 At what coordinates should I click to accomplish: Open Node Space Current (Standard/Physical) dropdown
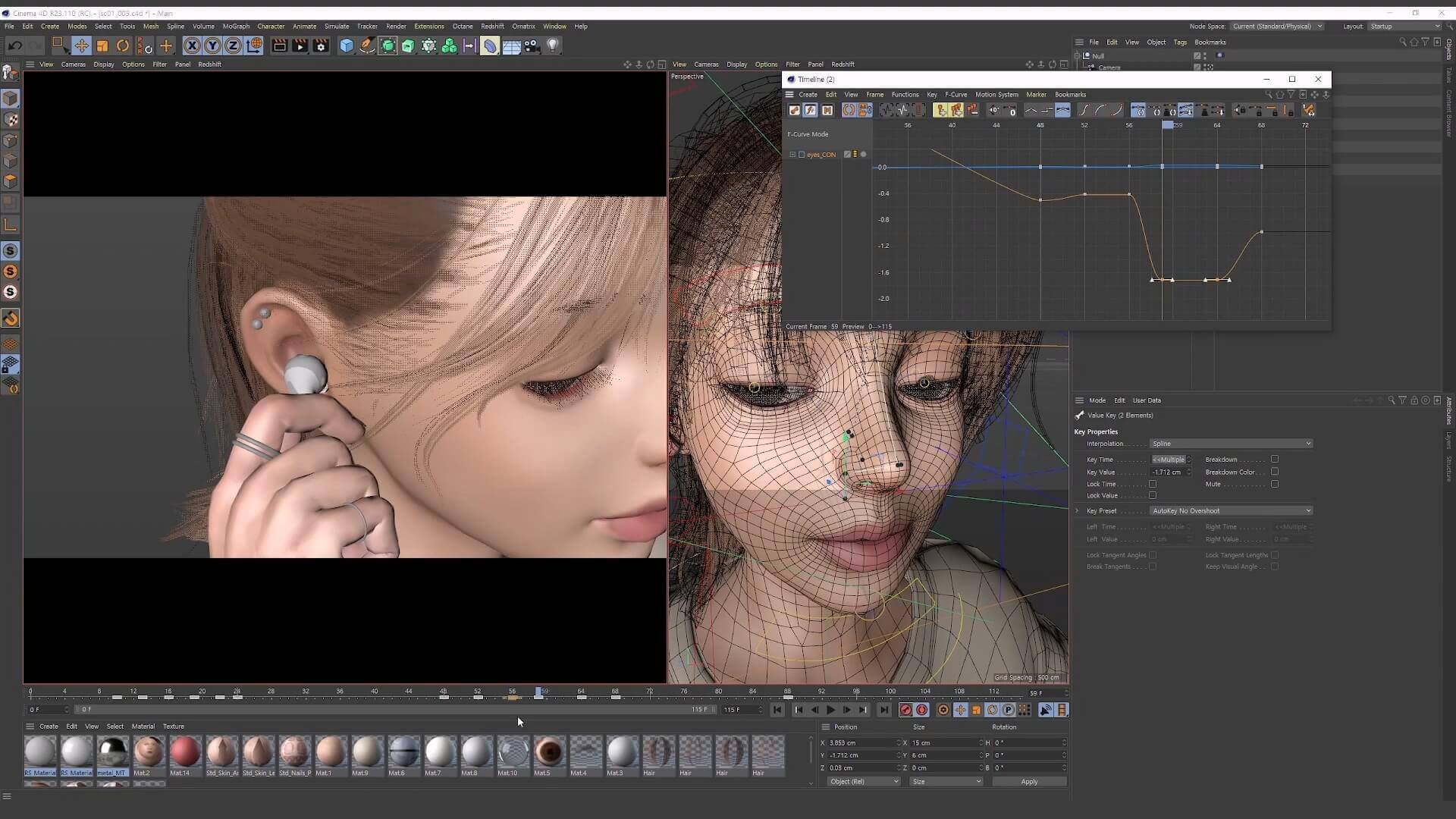pos(1277,26)
